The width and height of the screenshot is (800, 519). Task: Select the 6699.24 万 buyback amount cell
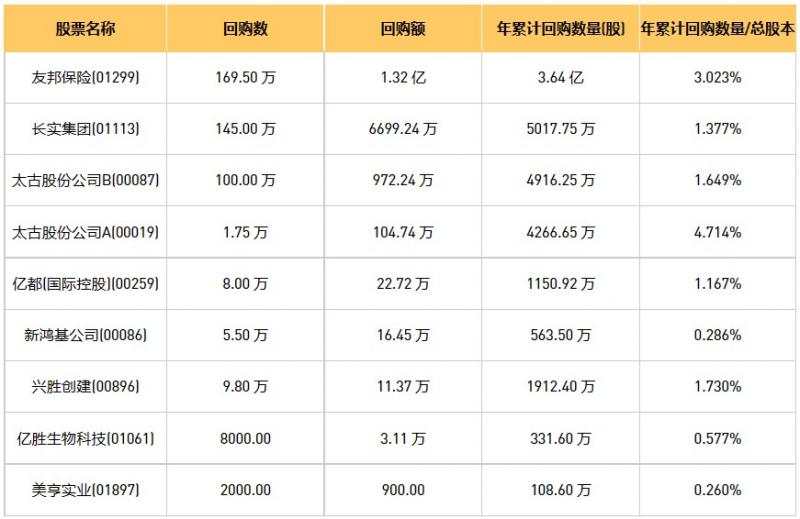coord(403,129)
